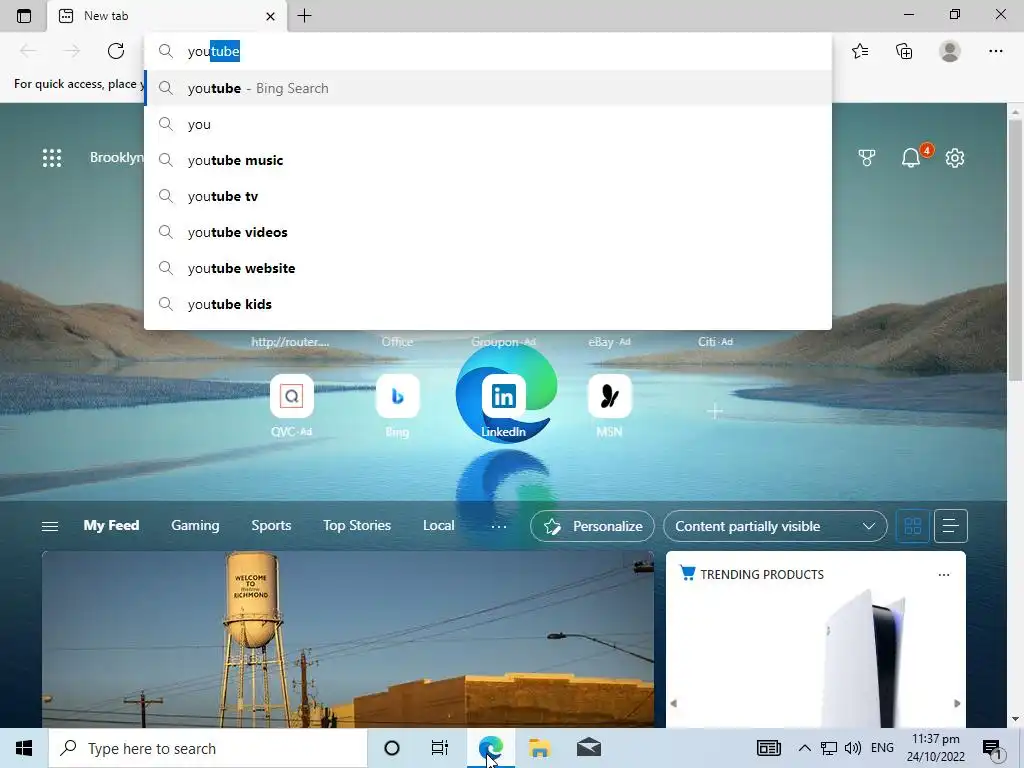
Task: Select the 'you' search suggestion
Action: pyautogui.click(x=488, y=124)
